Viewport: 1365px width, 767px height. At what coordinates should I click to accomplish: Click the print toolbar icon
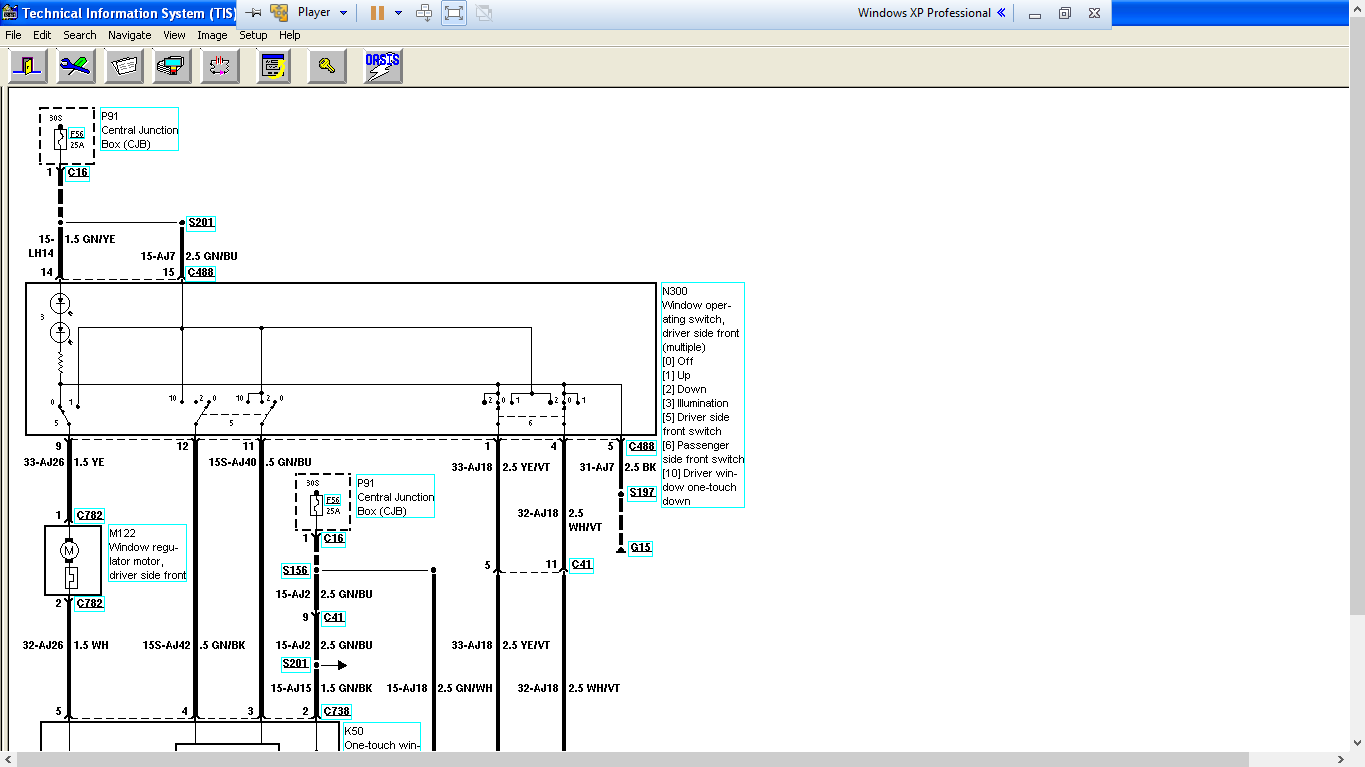click(172, 66)
